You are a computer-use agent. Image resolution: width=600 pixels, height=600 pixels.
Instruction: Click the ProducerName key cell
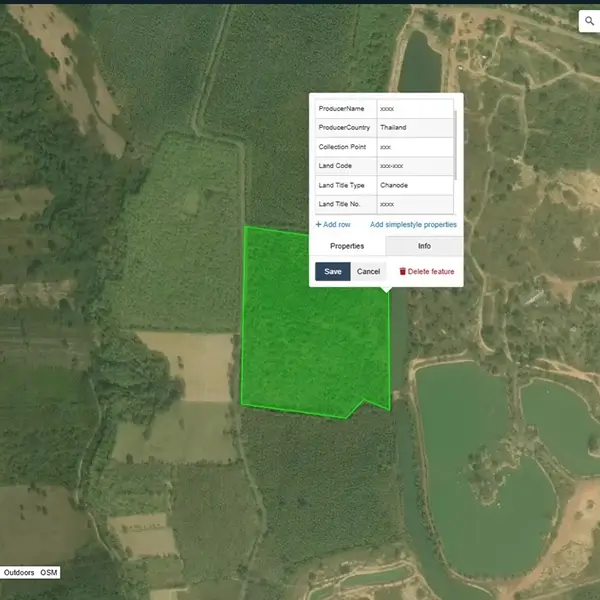[345, 108]
